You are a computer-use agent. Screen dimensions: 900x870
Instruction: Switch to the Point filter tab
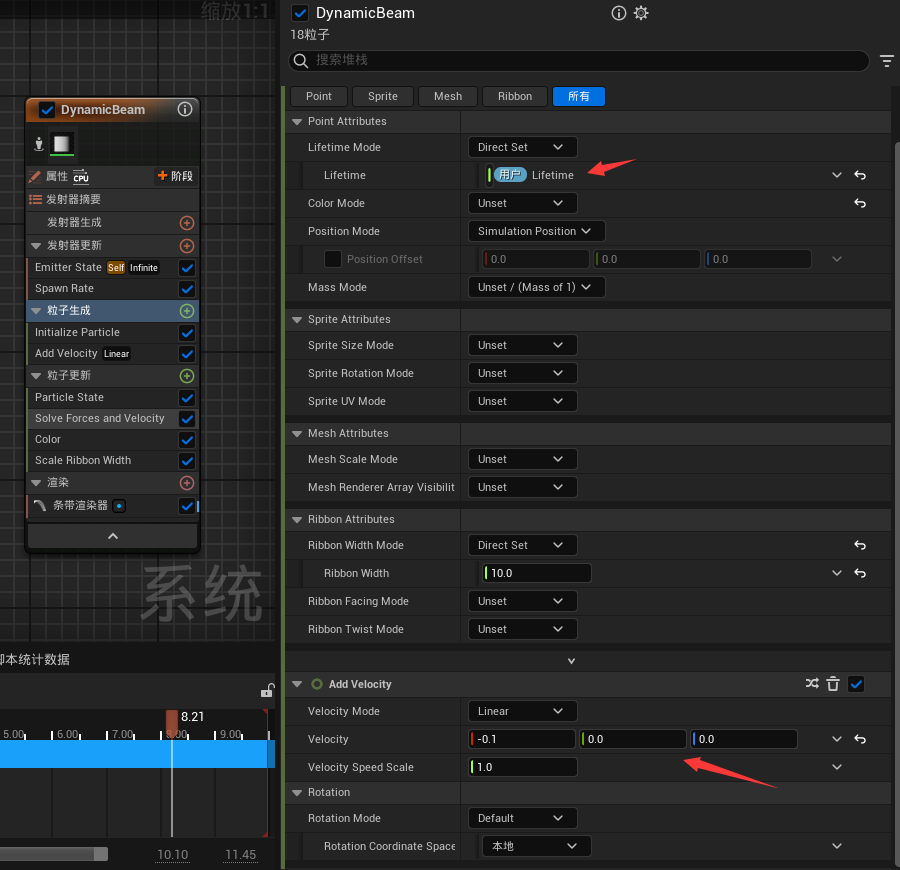[319, 96]
